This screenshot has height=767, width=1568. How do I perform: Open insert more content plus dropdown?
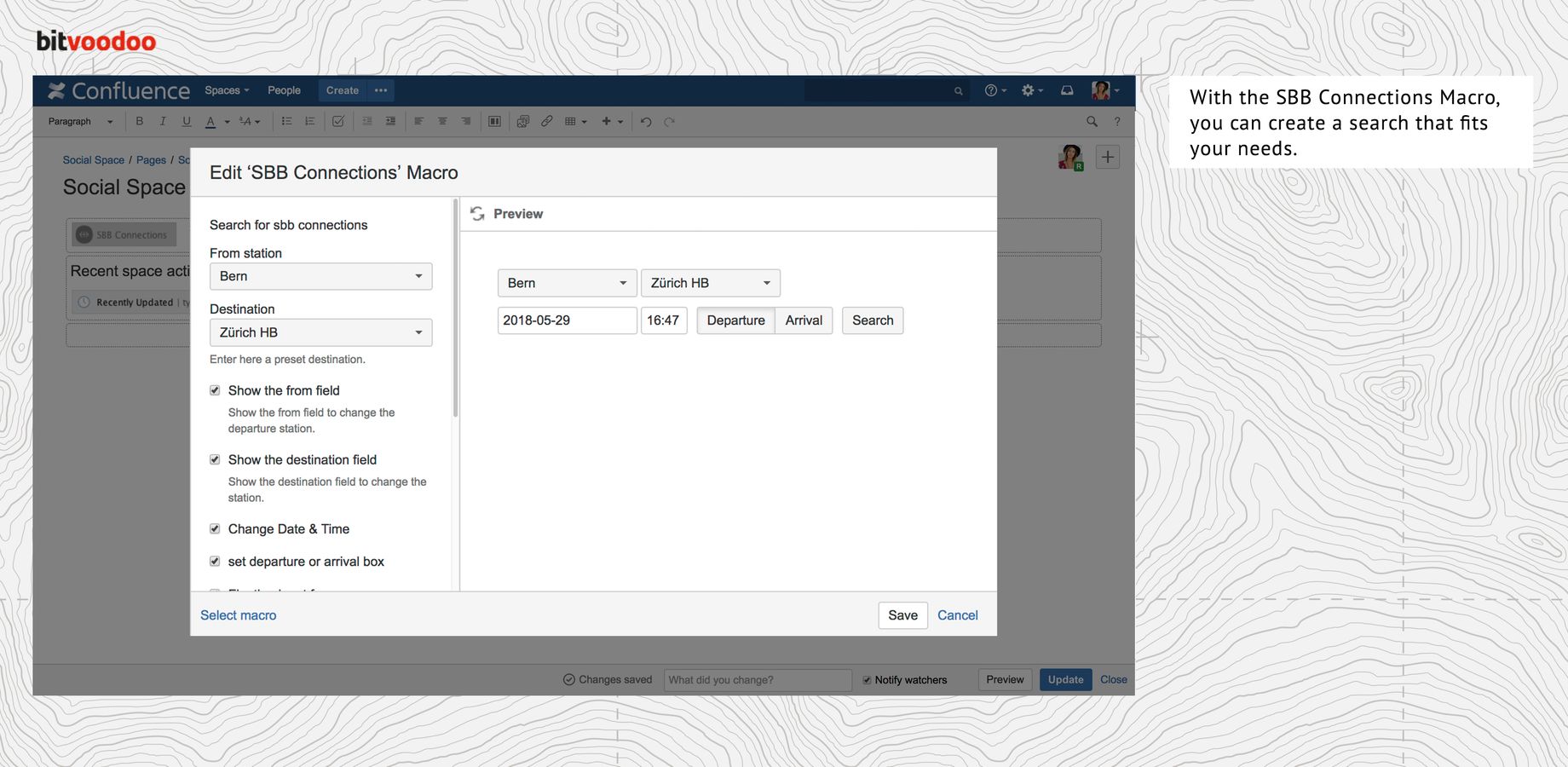point(613,121)
